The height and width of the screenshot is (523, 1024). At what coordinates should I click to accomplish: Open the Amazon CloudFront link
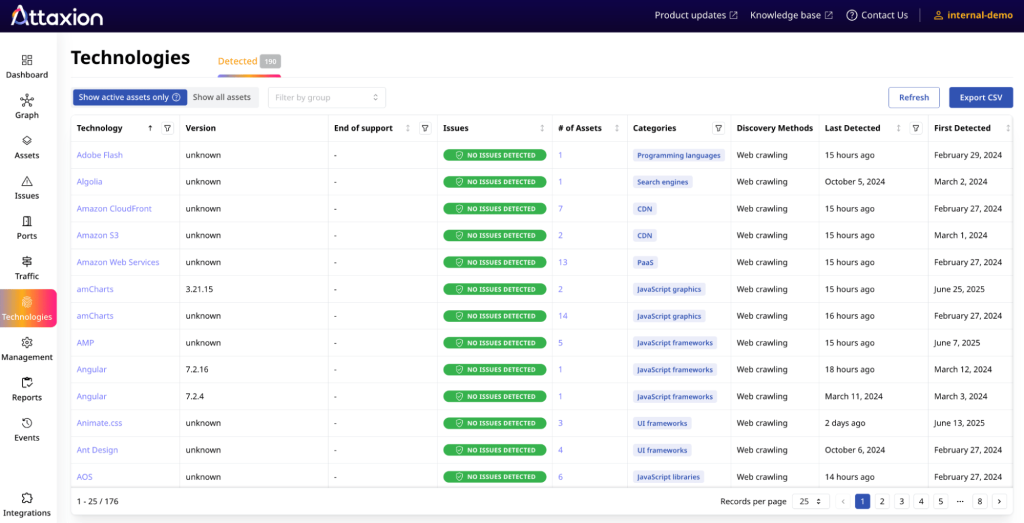coord(114,209)
